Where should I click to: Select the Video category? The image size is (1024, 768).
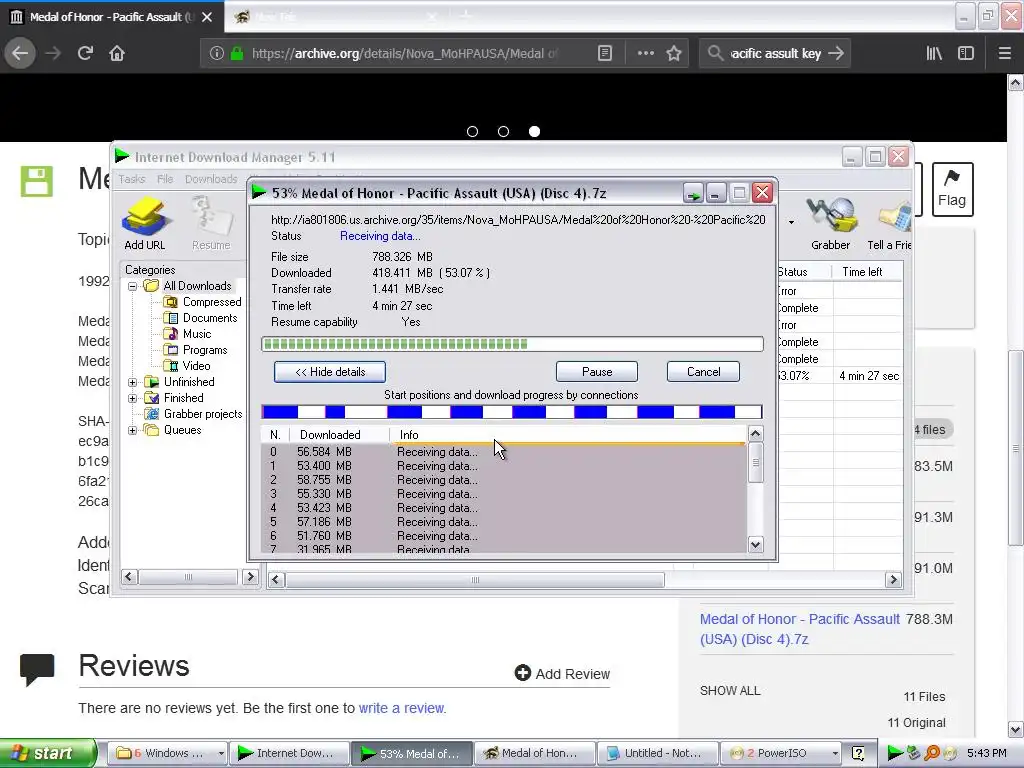tap(196, 366)
